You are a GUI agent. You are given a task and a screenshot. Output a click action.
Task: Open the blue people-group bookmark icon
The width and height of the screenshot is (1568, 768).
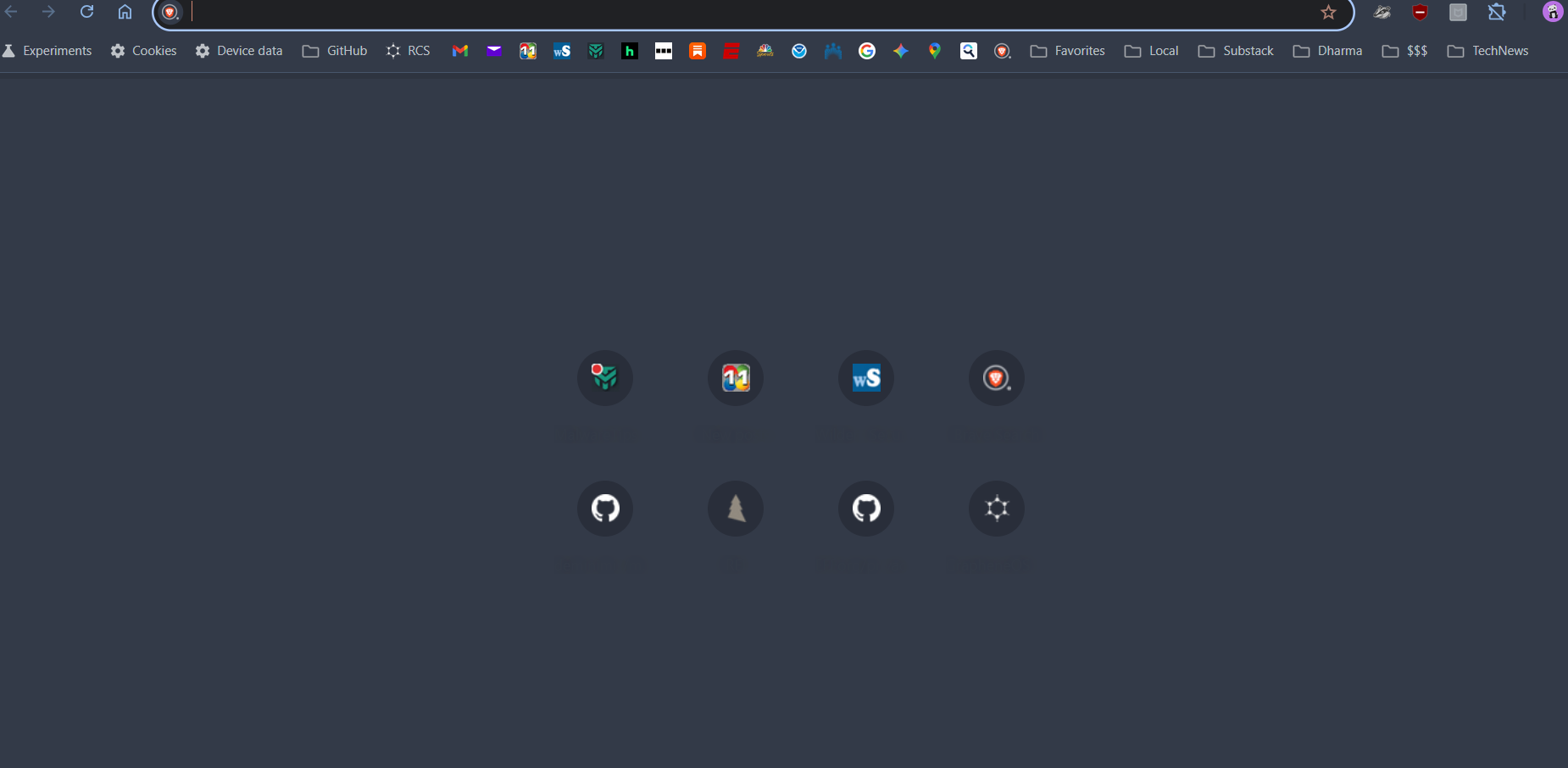[833, 51]
